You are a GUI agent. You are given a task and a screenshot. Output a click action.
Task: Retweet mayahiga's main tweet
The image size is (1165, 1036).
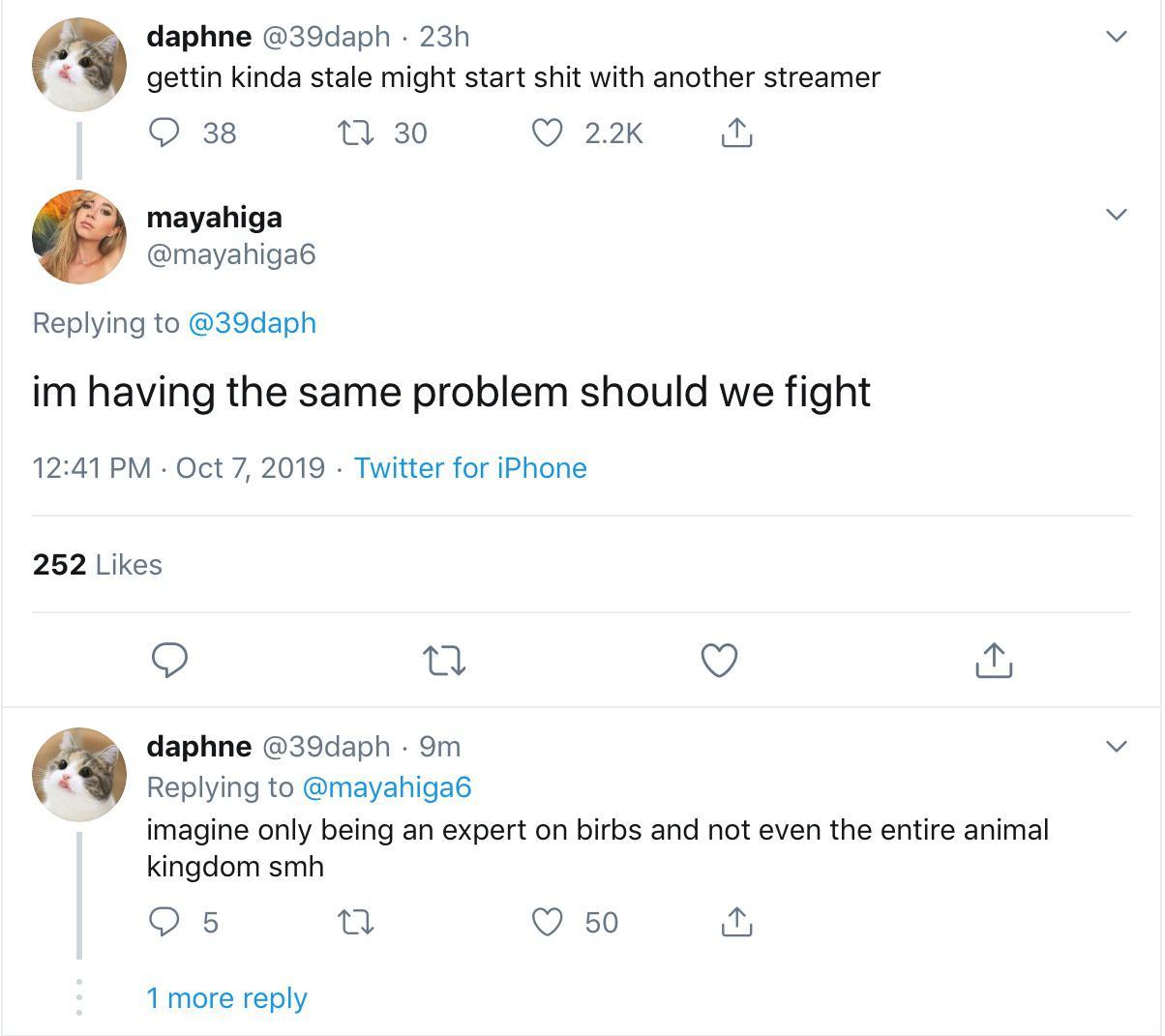click(445, 661)
